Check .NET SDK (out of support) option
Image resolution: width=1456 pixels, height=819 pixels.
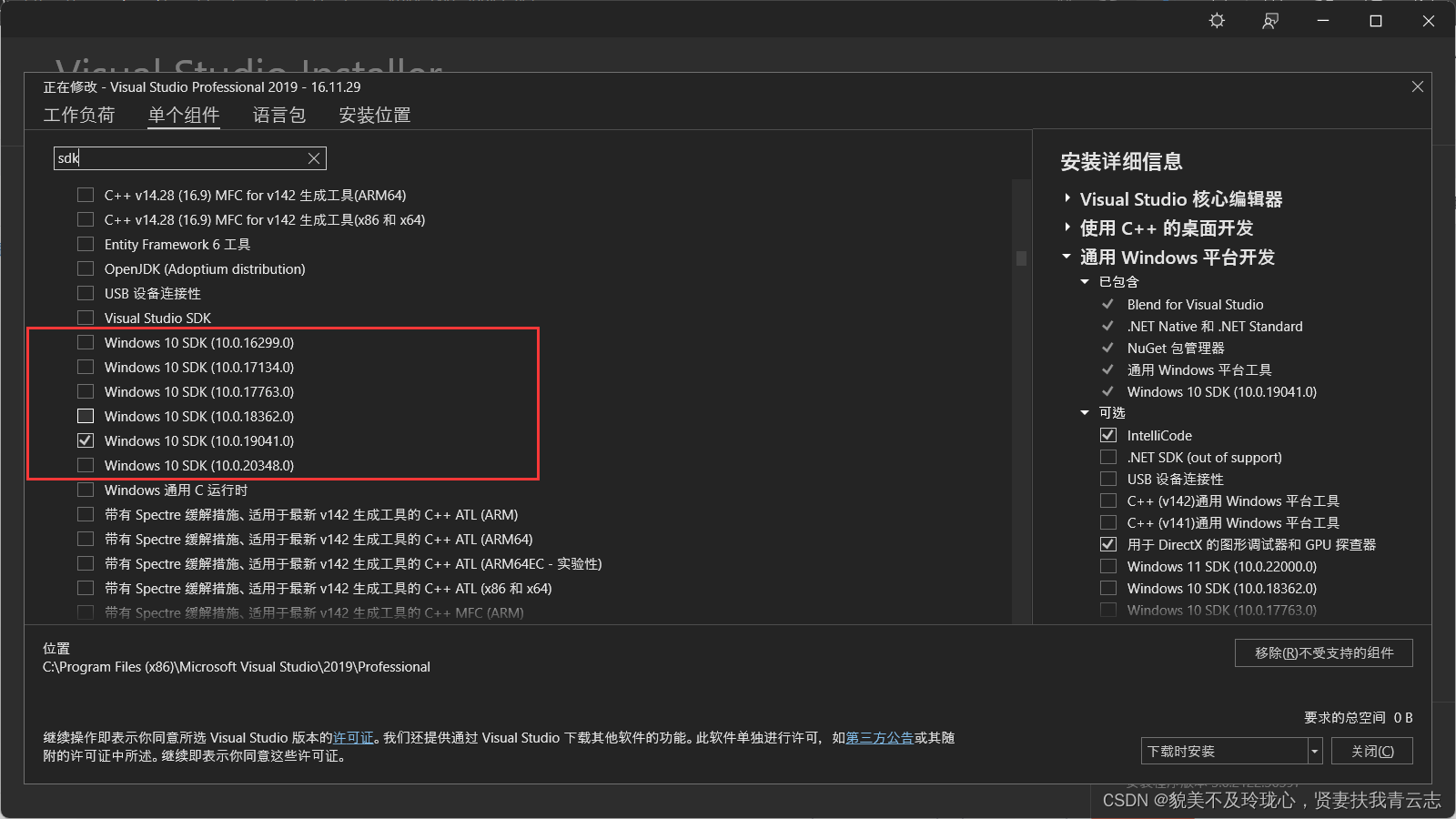tap(1108, 457)
